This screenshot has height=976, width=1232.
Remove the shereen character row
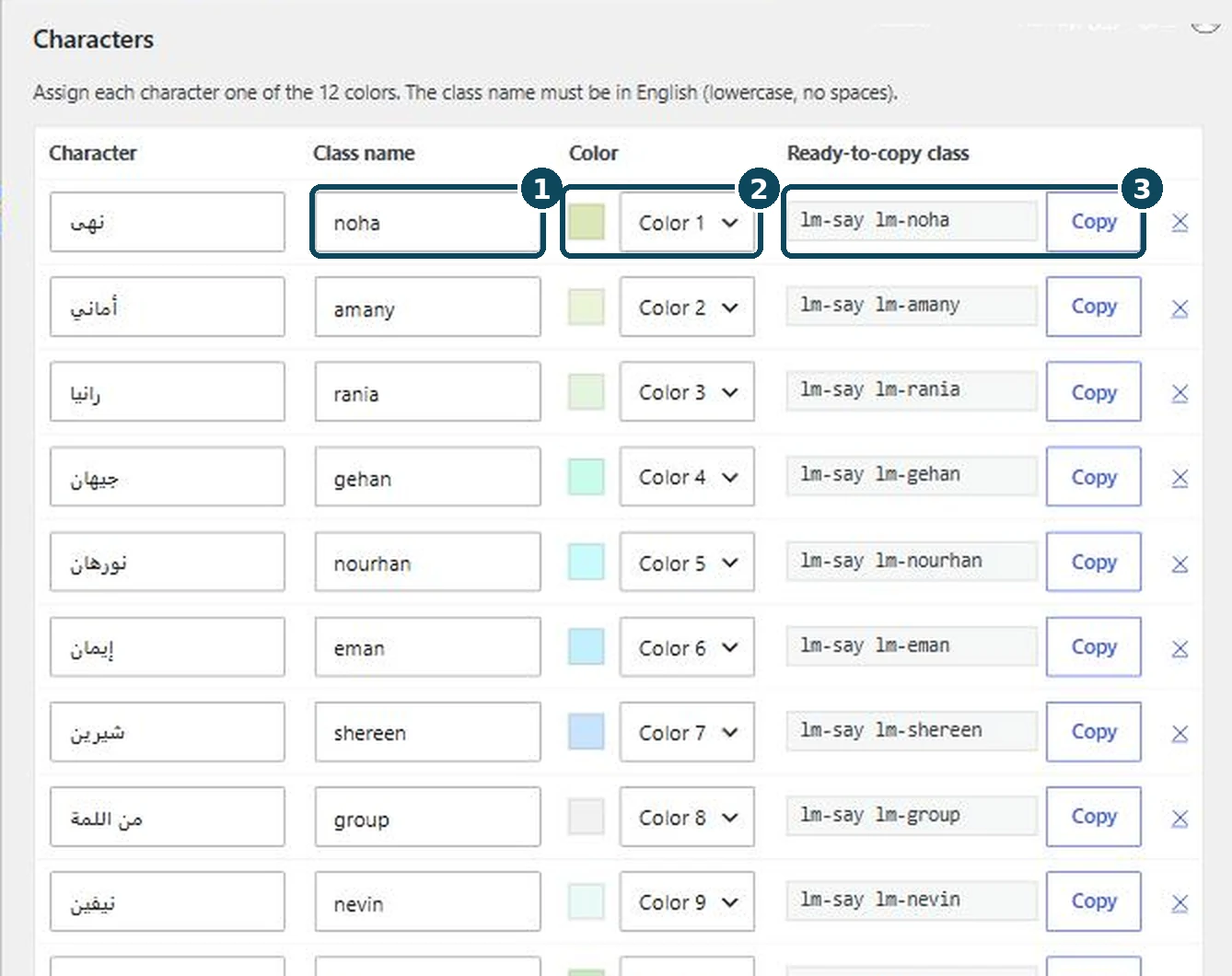click(1180, 734)
